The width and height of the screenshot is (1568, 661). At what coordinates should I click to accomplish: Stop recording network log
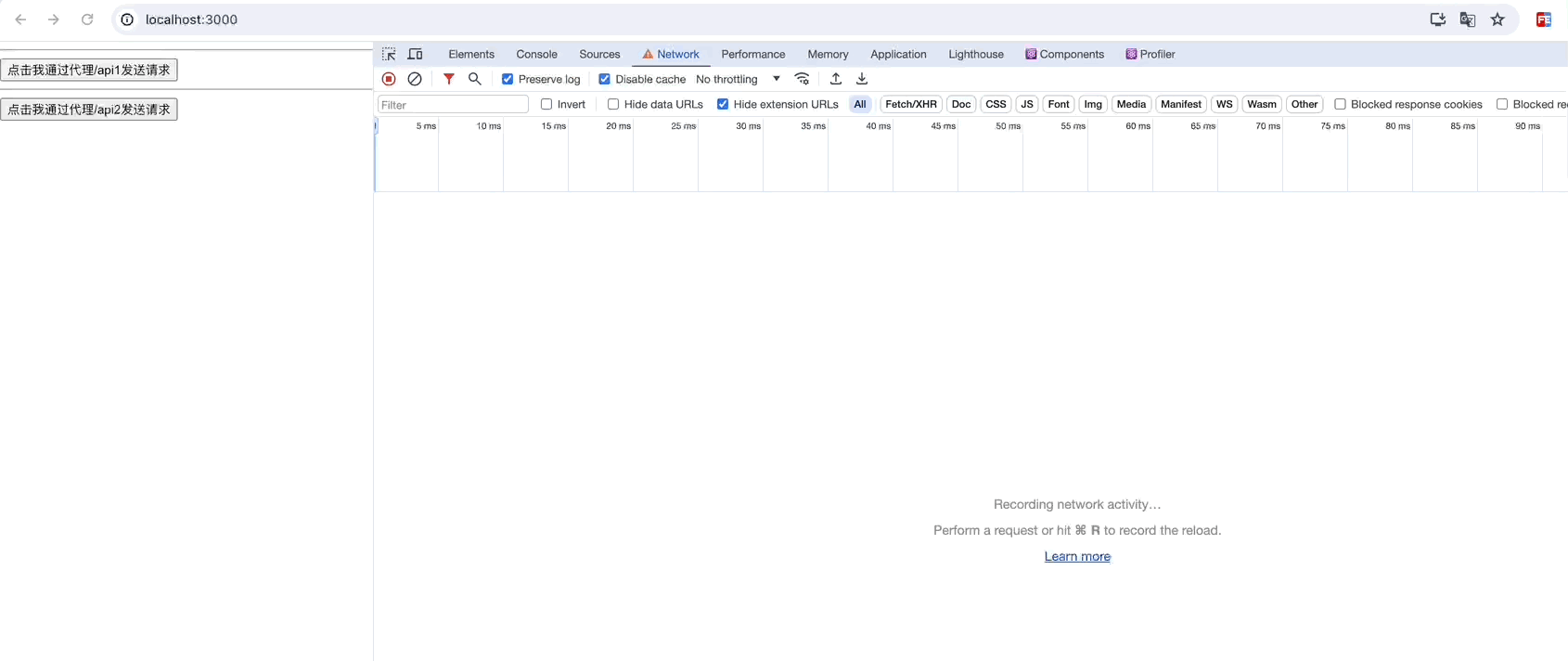[389, 79]
